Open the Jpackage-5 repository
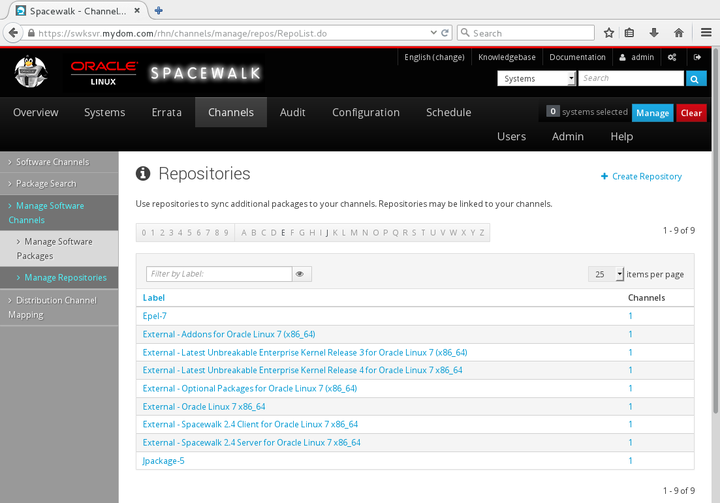This screenshot has height=503, width=720. [x=163, y=461]
